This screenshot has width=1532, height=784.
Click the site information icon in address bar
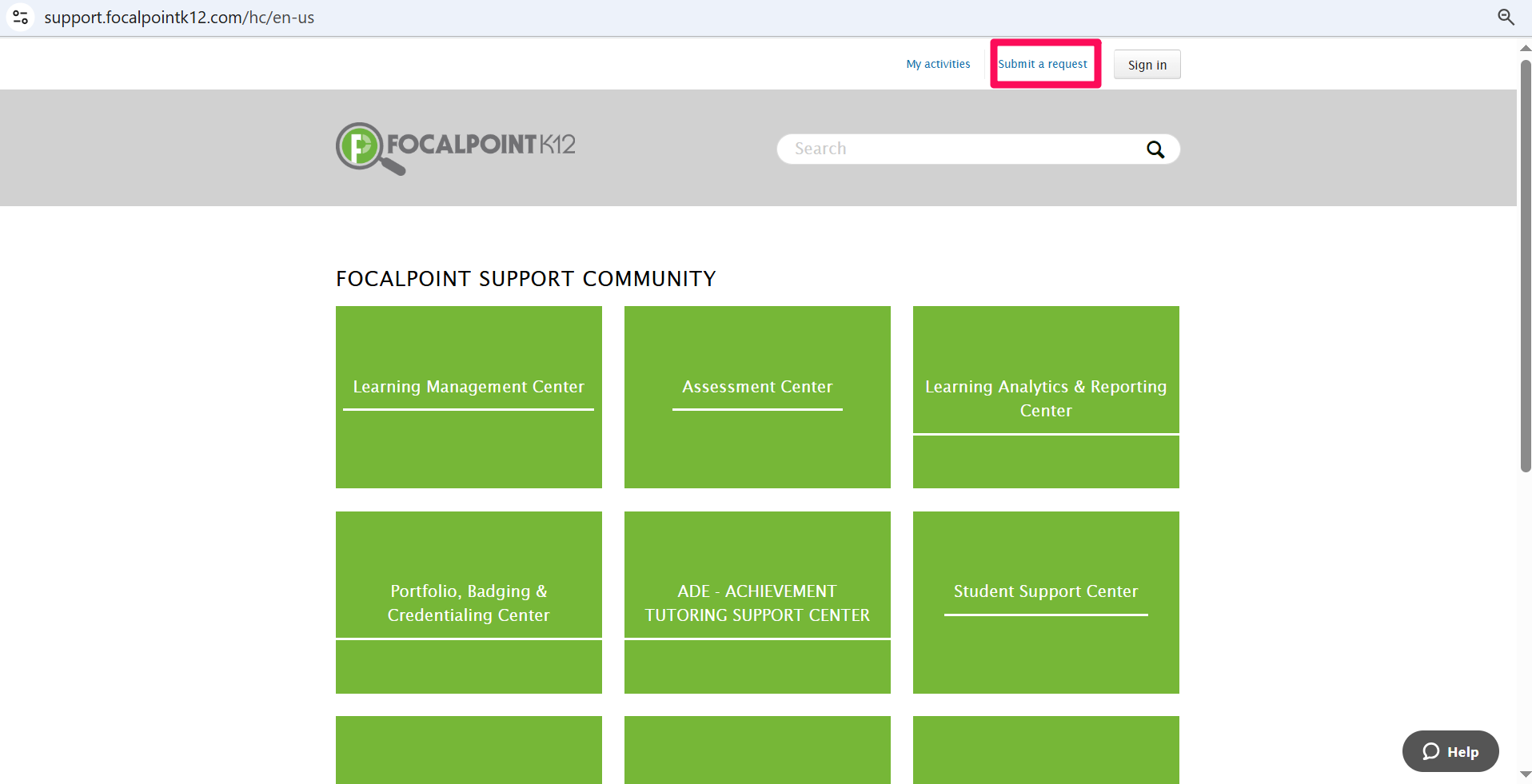tap(21, 17)
